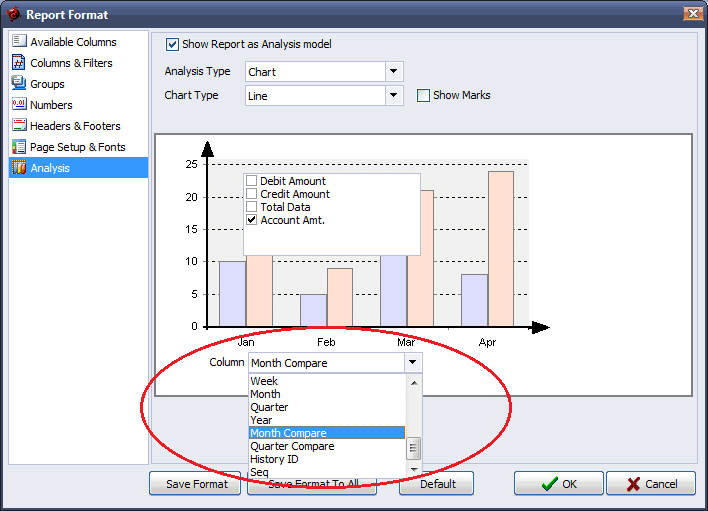Click the Page Setup & Fonts icon

click(19, 147)
